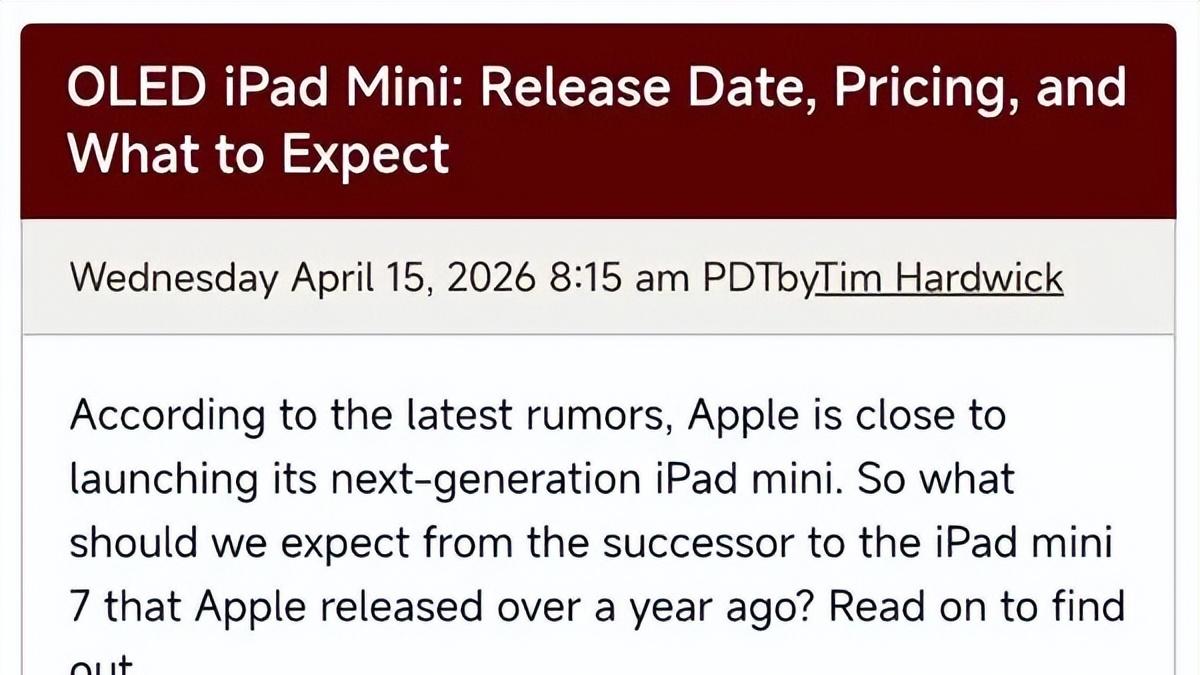Click "What to Expect" in the headline
1200x675 pixels.
(x=259, y=156)
